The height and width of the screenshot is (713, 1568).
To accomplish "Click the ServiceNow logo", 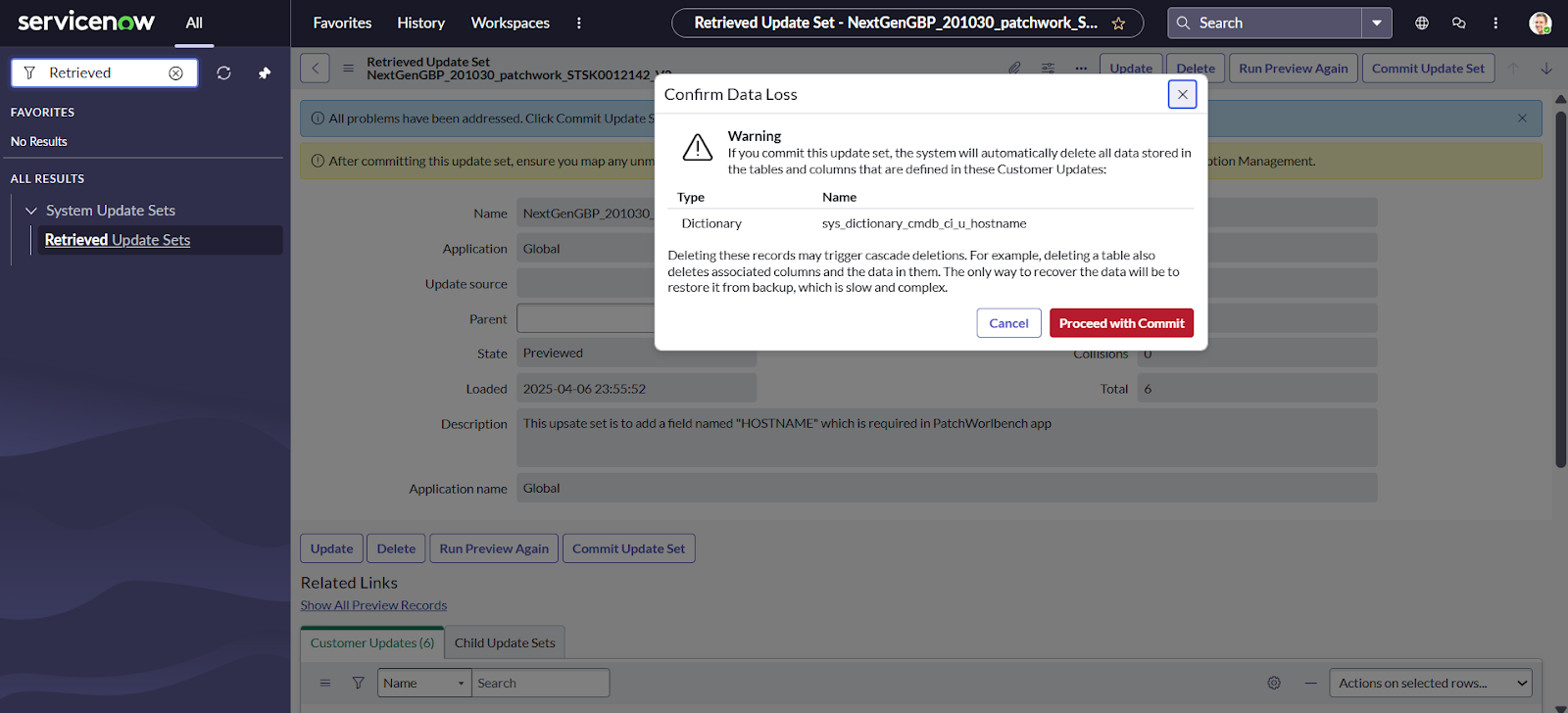I will (x=86, y=22).
